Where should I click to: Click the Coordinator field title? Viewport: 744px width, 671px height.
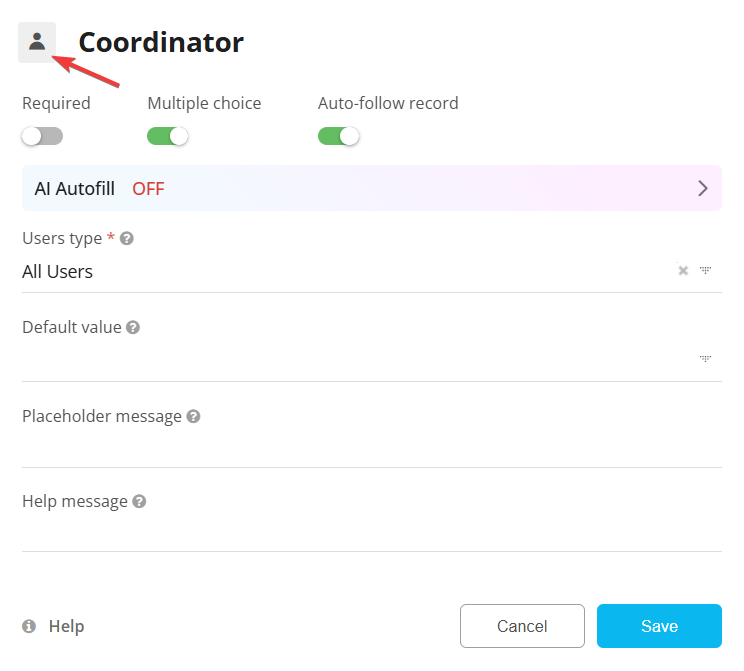[161, 42]
